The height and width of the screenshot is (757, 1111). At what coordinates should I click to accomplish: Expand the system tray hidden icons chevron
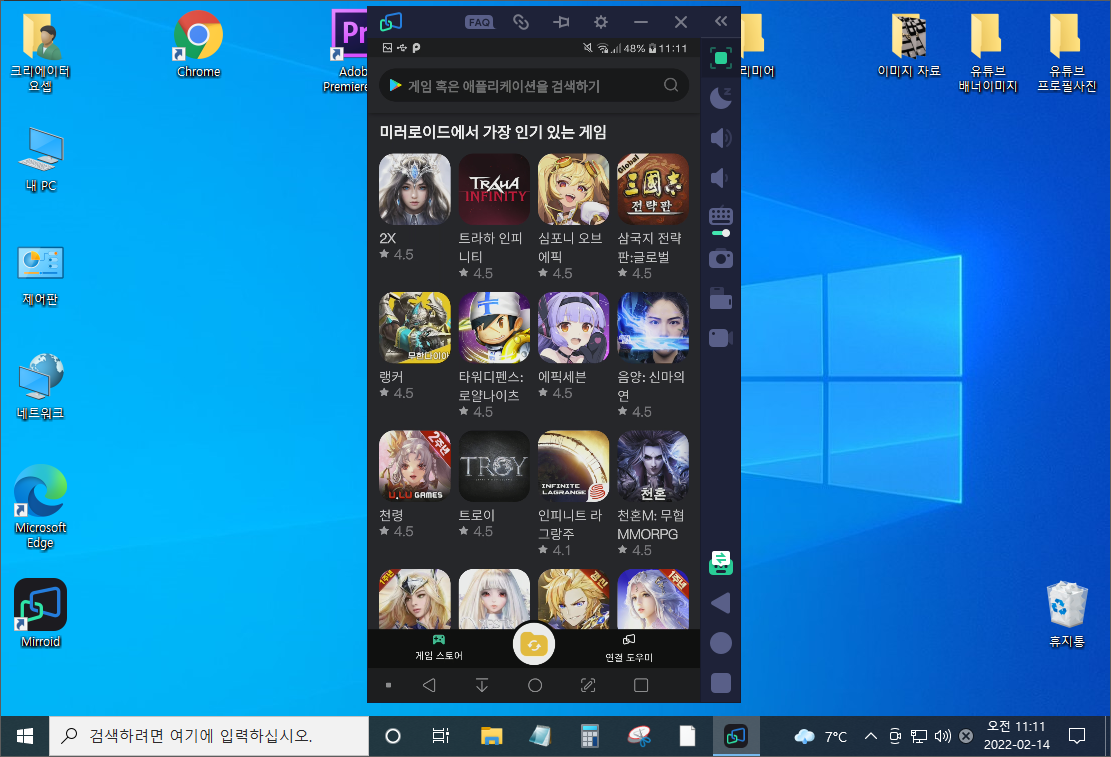click(x=871, y=736)
